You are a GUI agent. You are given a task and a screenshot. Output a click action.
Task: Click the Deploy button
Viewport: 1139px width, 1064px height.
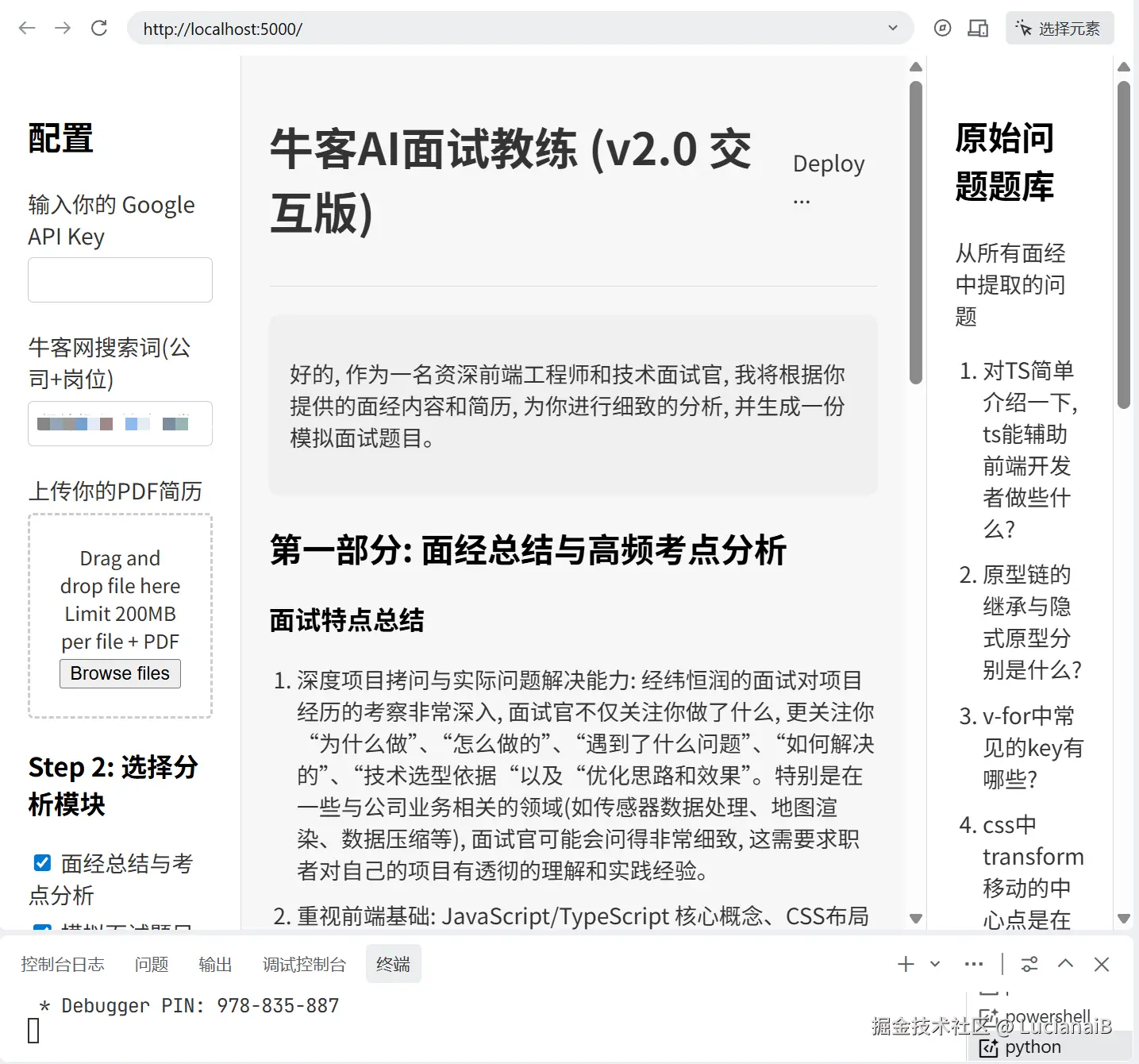[829, 164]
